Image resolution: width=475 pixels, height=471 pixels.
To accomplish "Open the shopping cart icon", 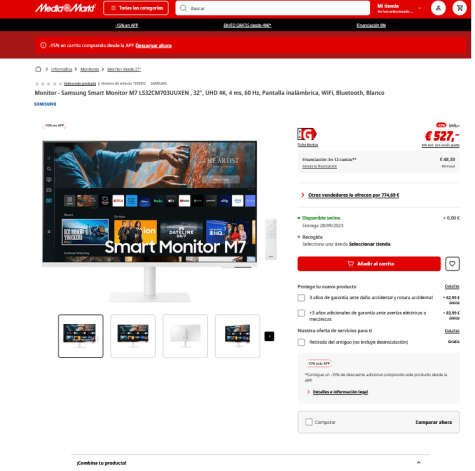I will pyautogui.click(x=460, y=8).
